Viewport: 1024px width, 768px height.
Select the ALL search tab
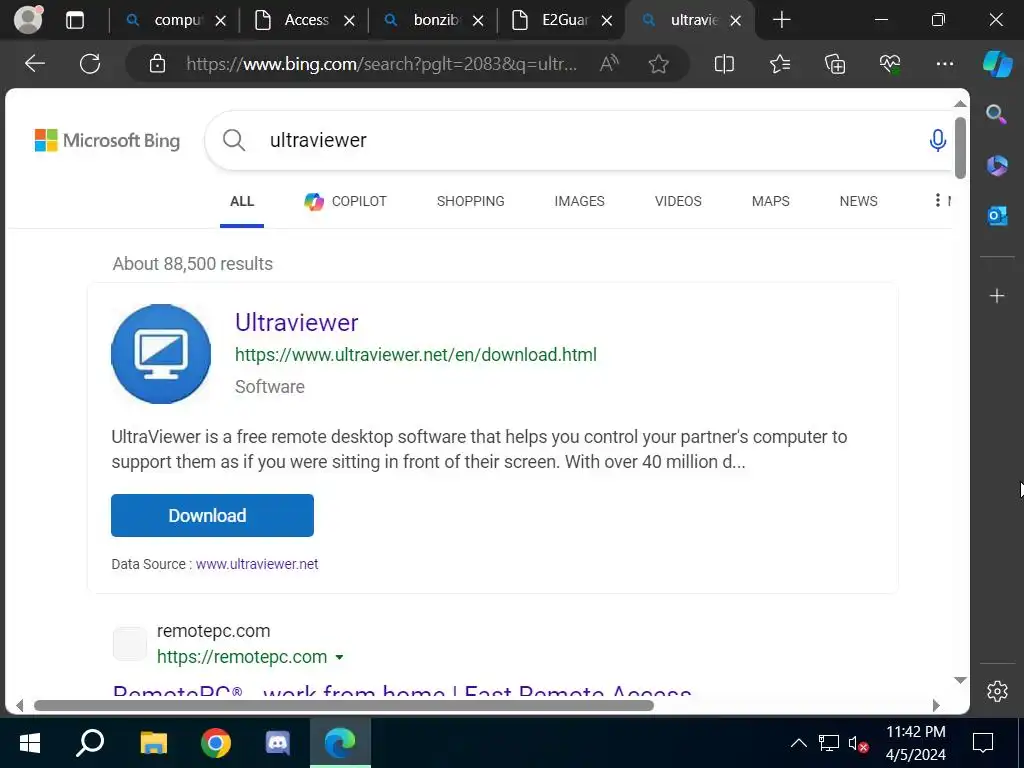tap(242, 201)
